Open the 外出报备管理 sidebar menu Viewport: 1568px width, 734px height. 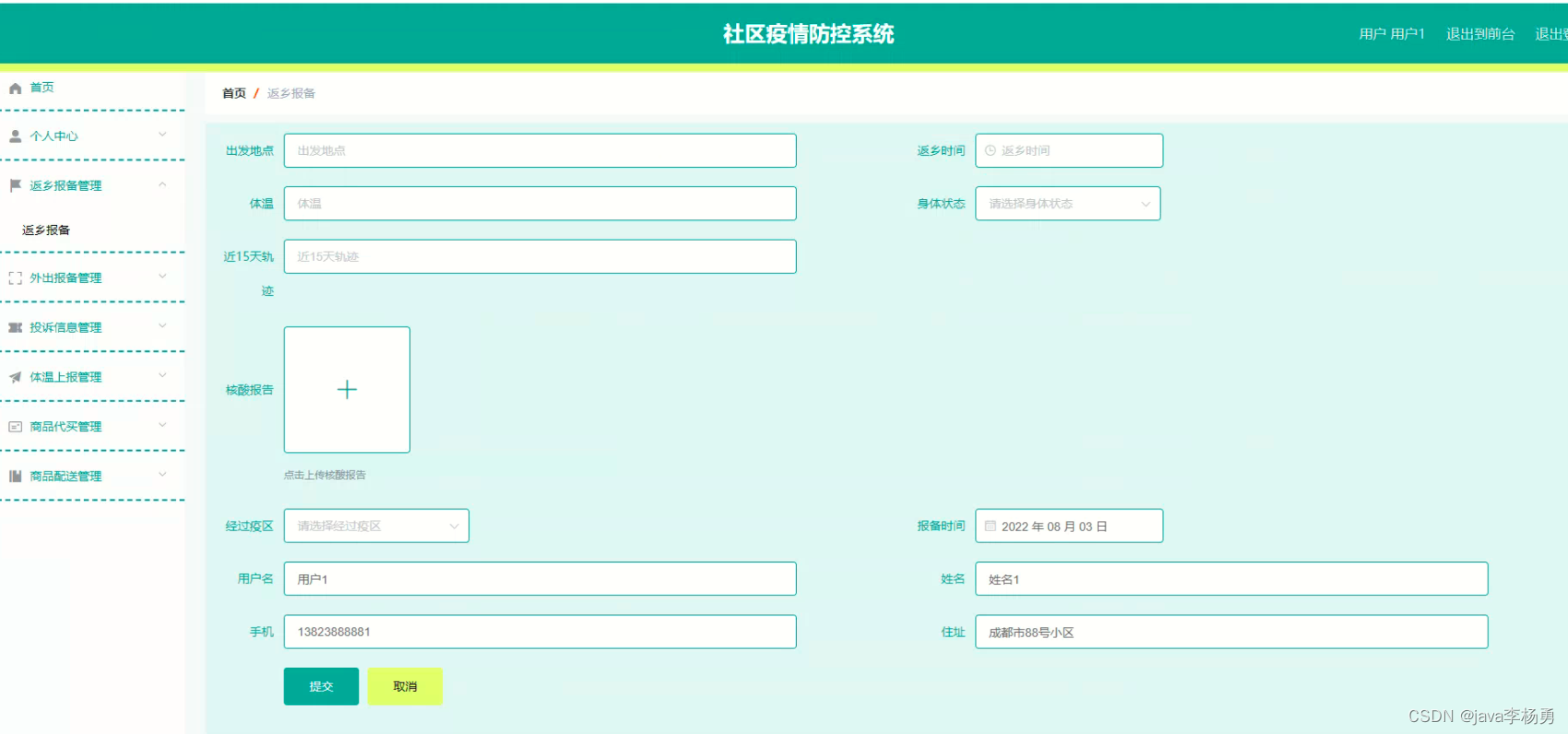(92, 278)
